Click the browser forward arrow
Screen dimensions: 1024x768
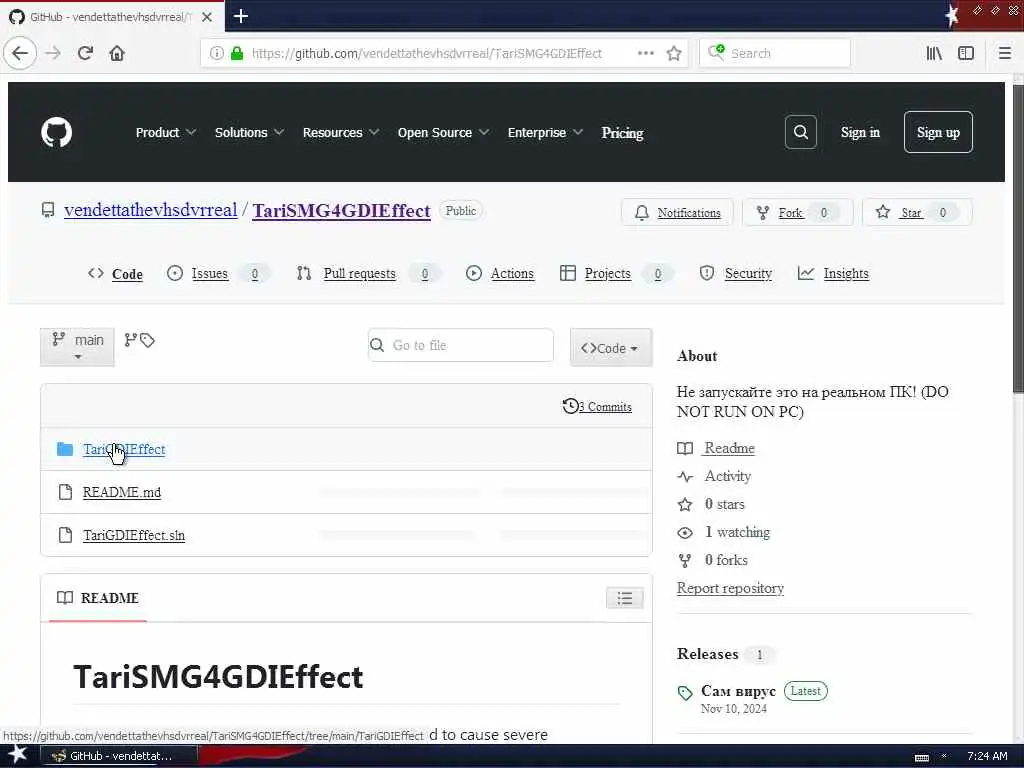click(x=53, y=53)
